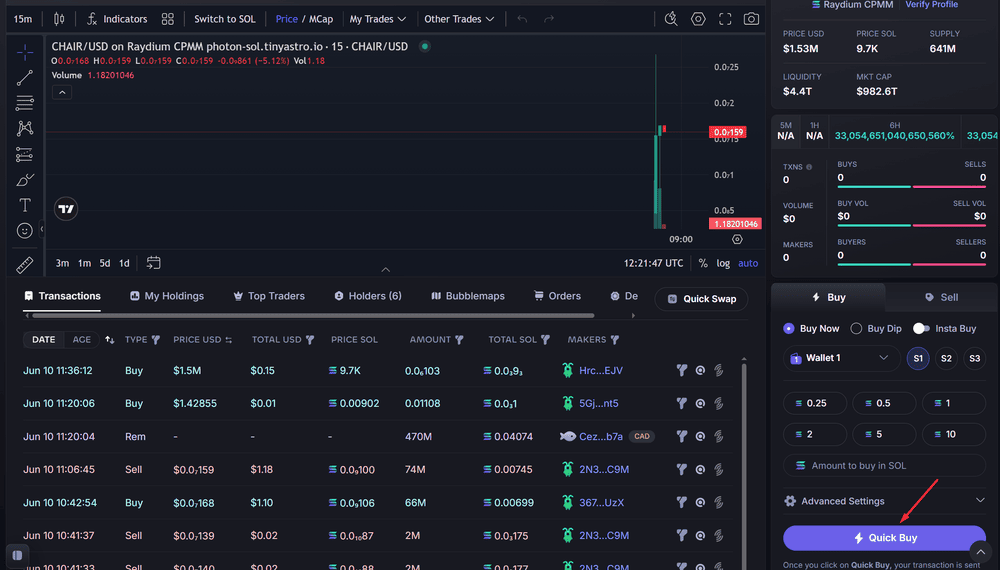Viewport: 1000px width, 570px height.
Task: Open the Wallet 1 selector
Action: (x=841, y=358)
